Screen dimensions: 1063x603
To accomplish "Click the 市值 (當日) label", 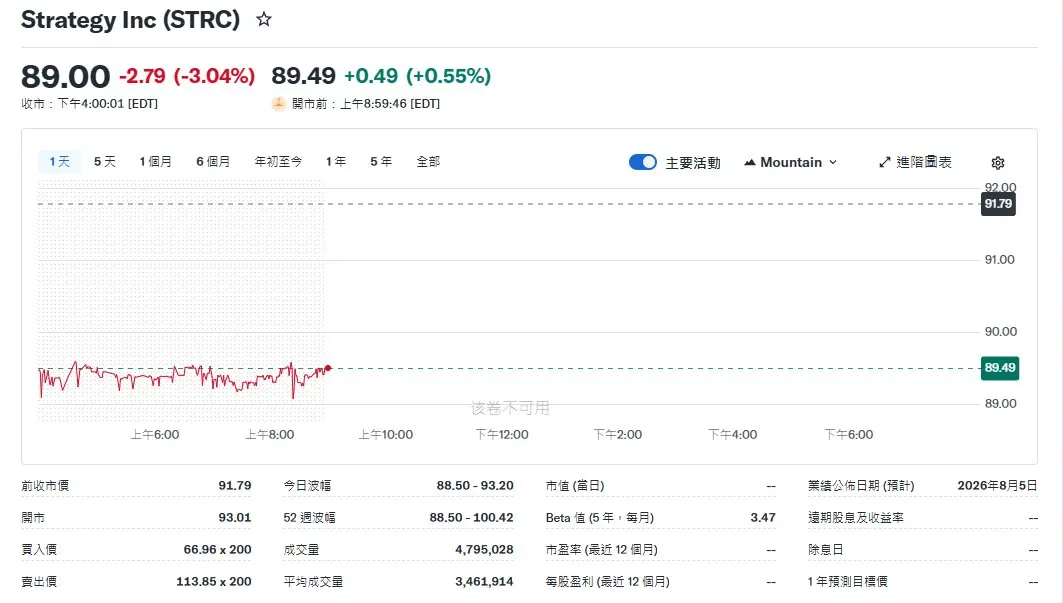I will pos(575,486).
